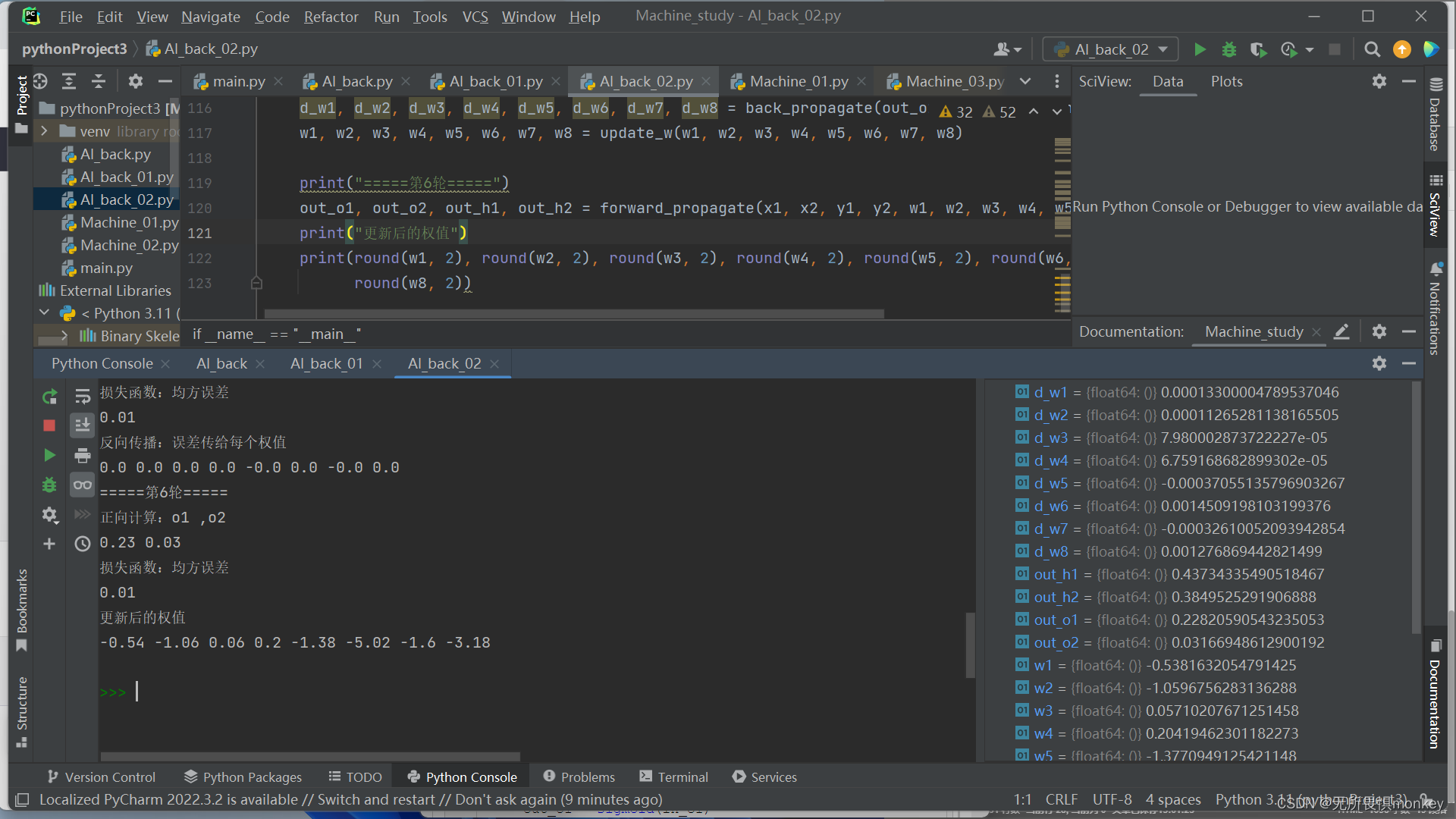Image resolution: width=1456 pixels, height=819 pixels.
Task: Open the Terminal tool window
Action: click(x=673, y=777)
